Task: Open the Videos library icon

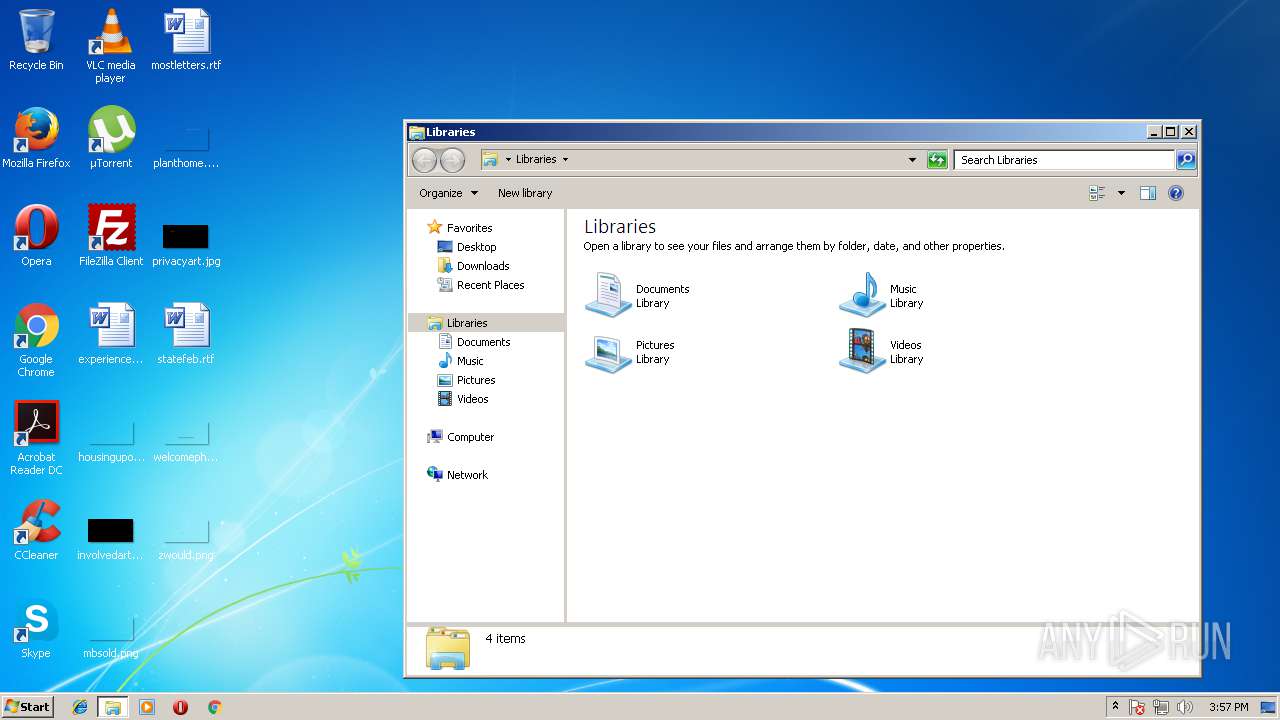Action: (862, 351)
